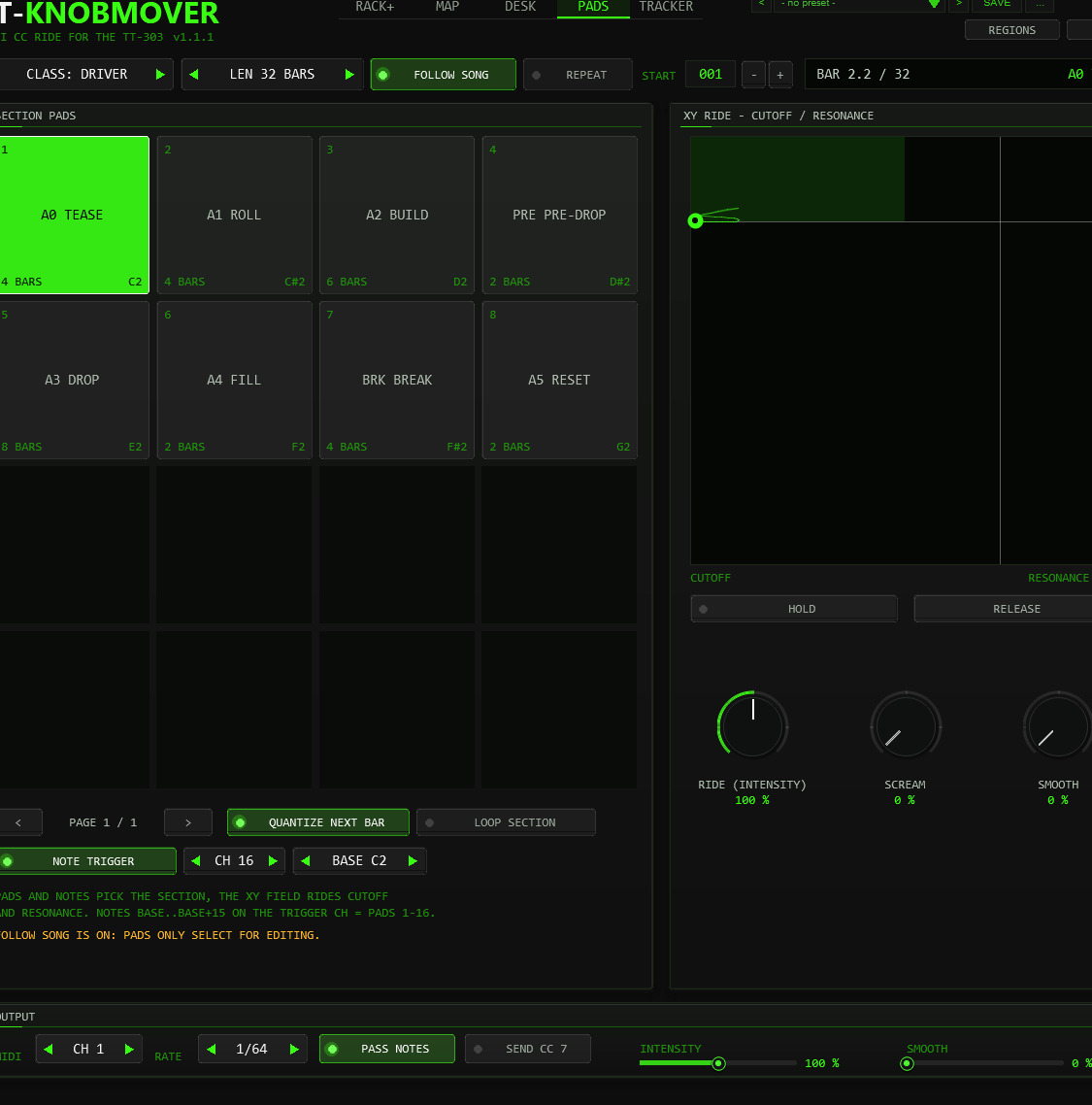Go to the previous pad page
This screenshot has height=1105, width=1092.
[19, 822]
